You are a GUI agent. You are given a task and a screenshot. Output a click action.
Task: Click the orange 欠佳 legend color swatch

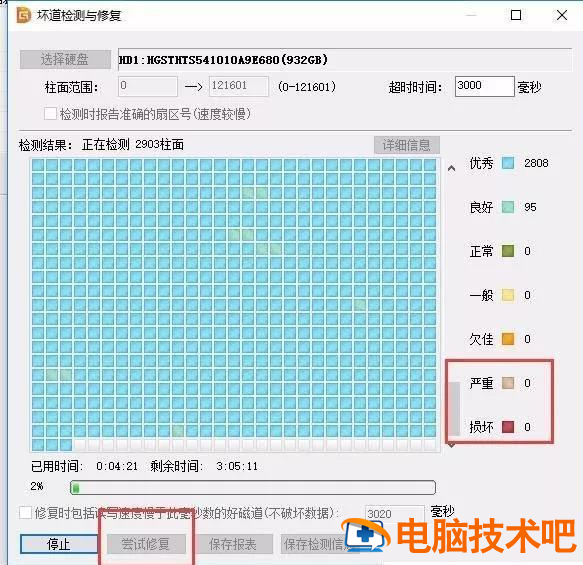pos(508,339)
